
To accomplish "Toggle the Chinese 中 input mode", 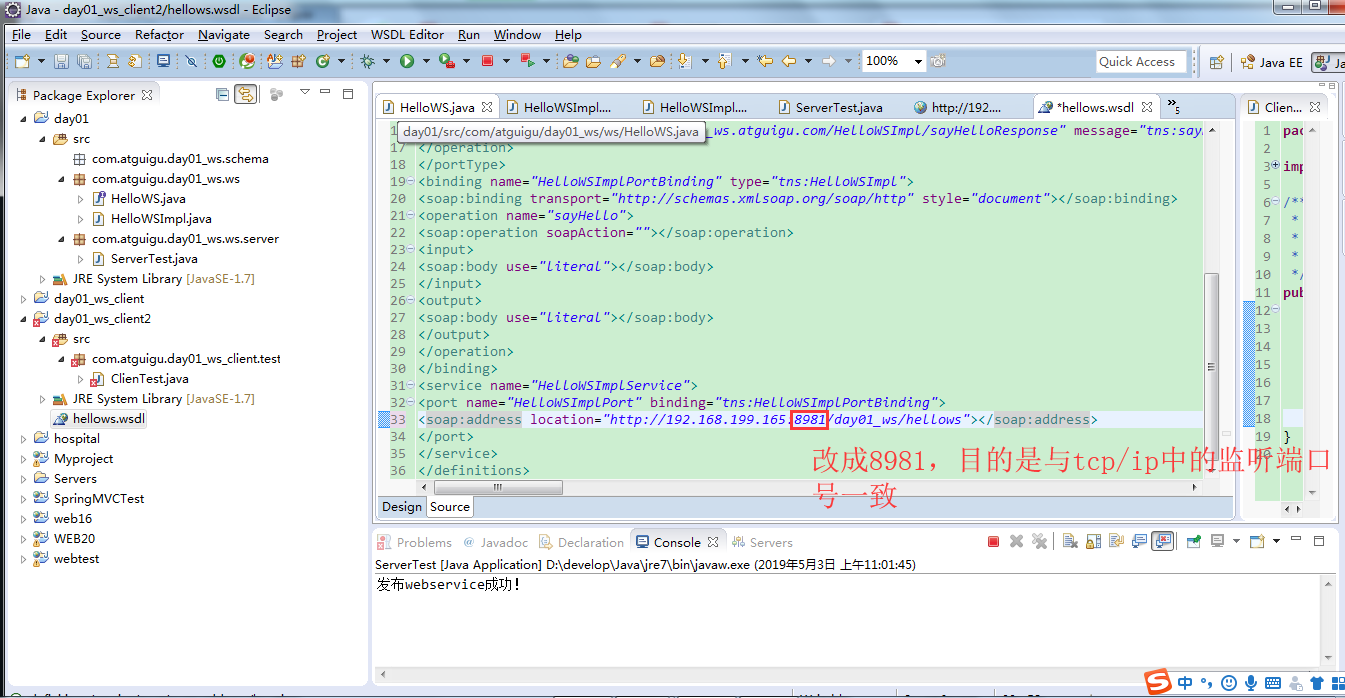I will pos(1185,682).
